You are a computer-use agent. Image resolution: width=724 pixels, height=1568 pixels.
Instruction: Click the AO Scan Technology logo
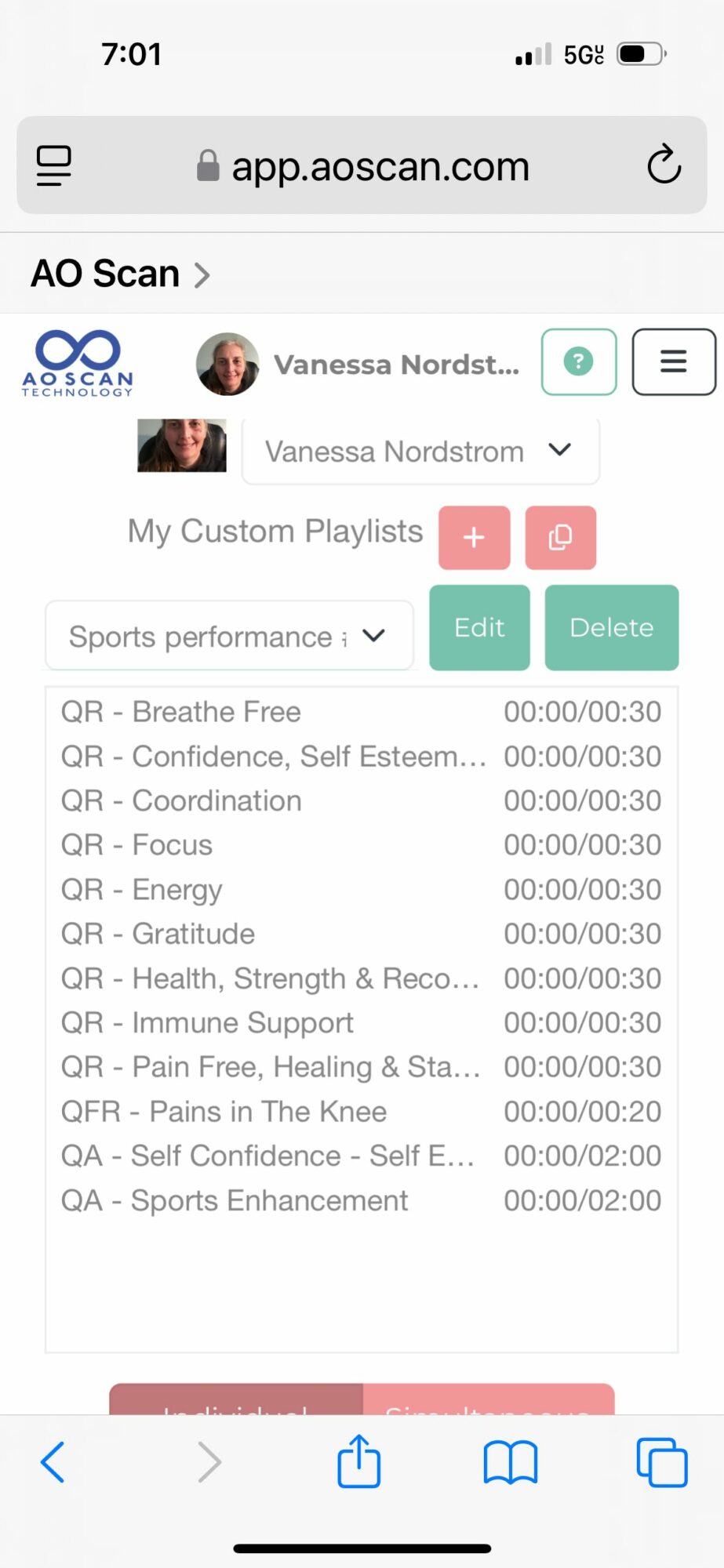pyautogui.click(x=77, y=364)
